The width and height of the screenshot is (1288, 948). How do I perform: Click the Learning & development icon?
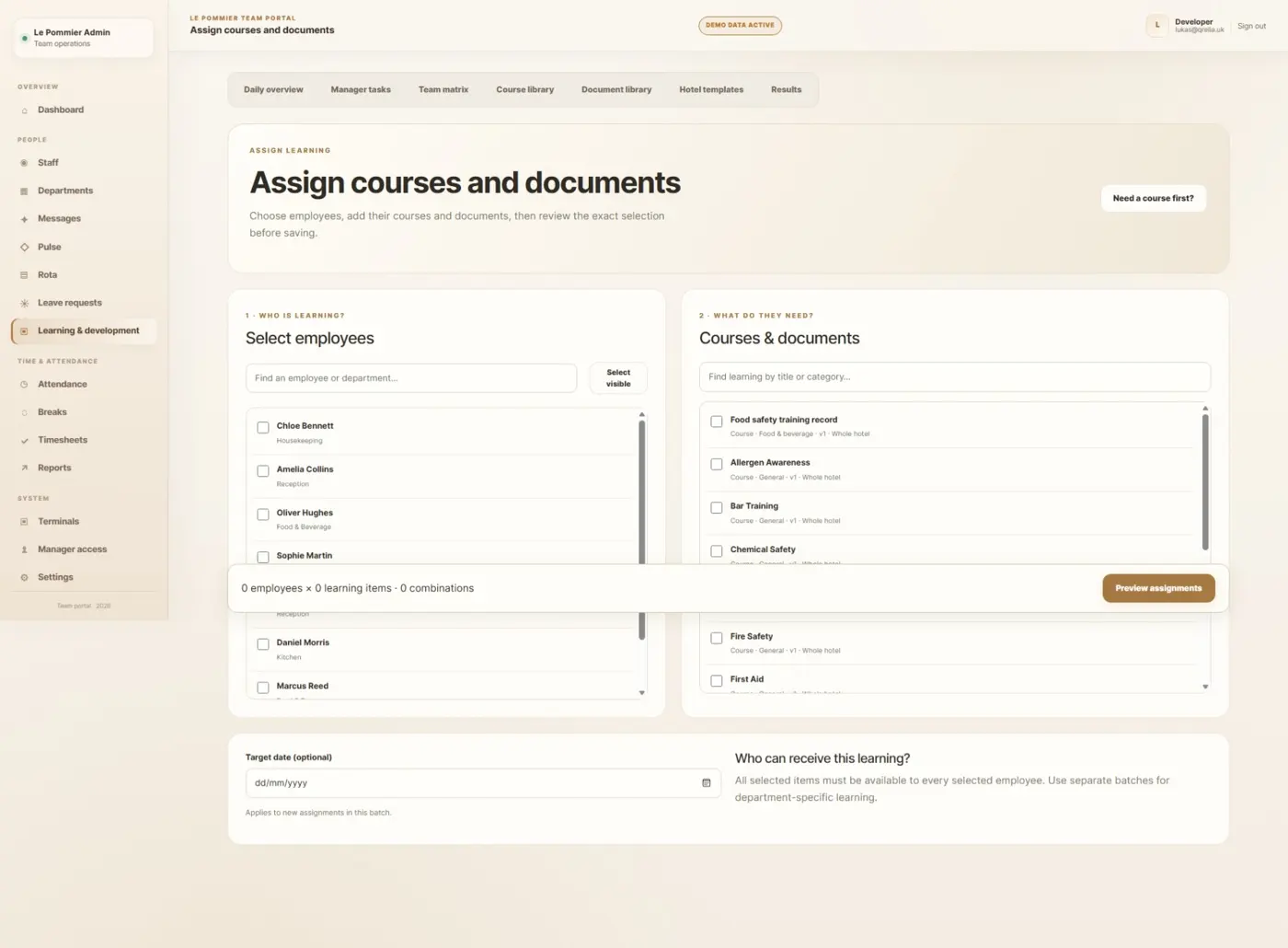pos(24,331)
